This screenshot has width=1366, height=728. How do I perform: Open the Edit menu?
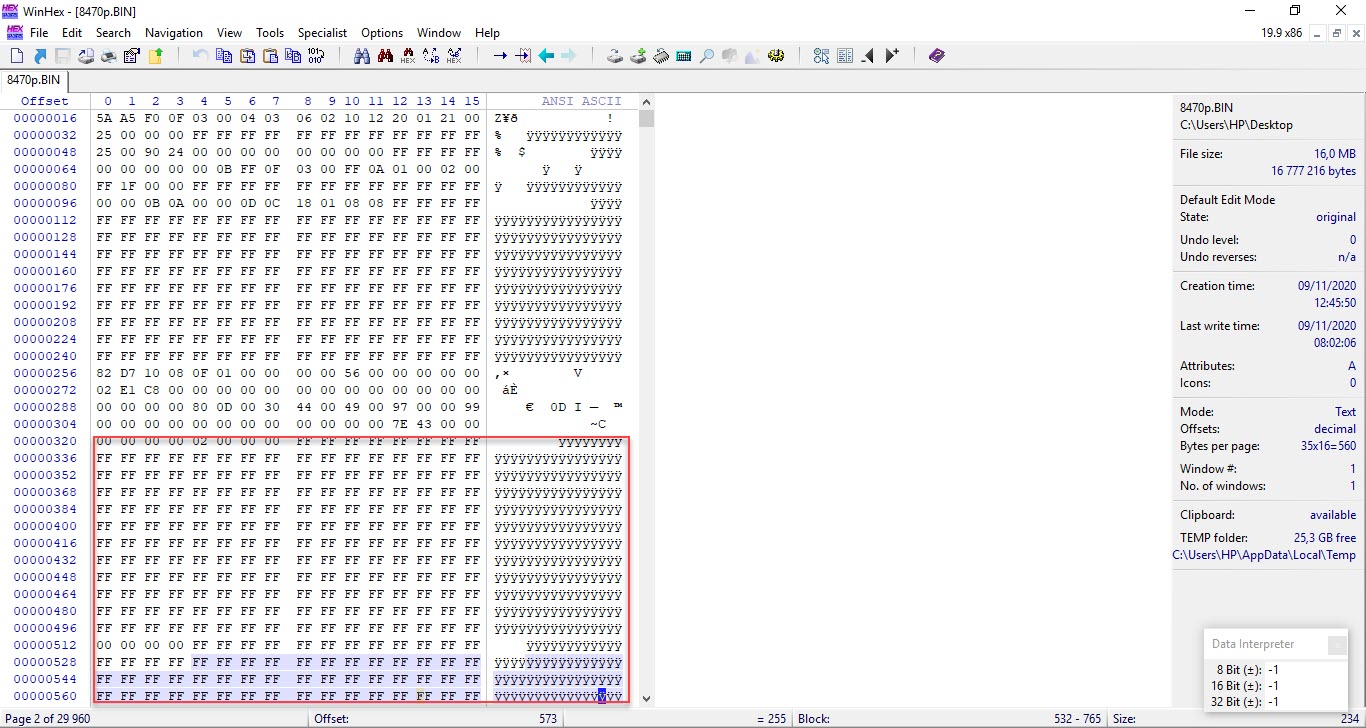[72, 33]
